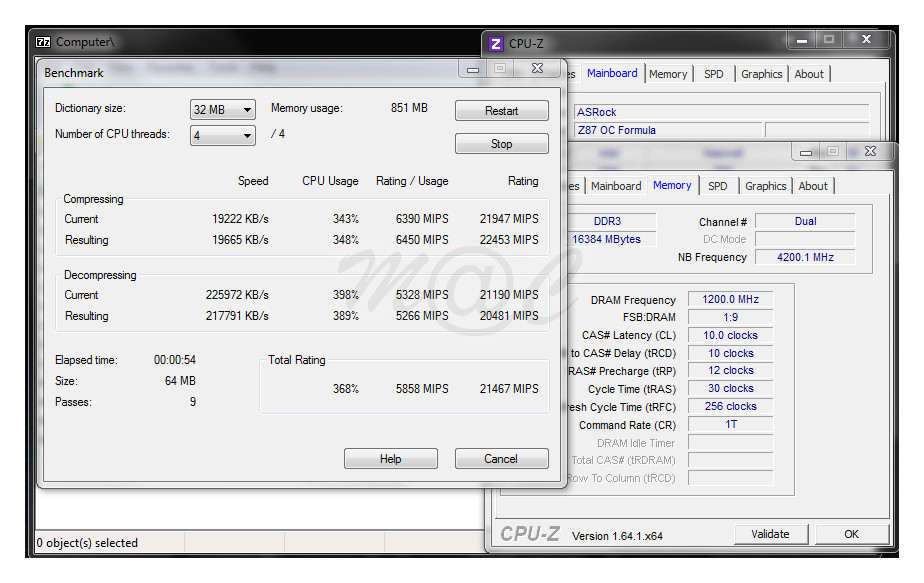The height and width of the screenshot is (583, 924).
Task: Select Graphics tab in front CPU-Z window
Action: tap(765, 186)
